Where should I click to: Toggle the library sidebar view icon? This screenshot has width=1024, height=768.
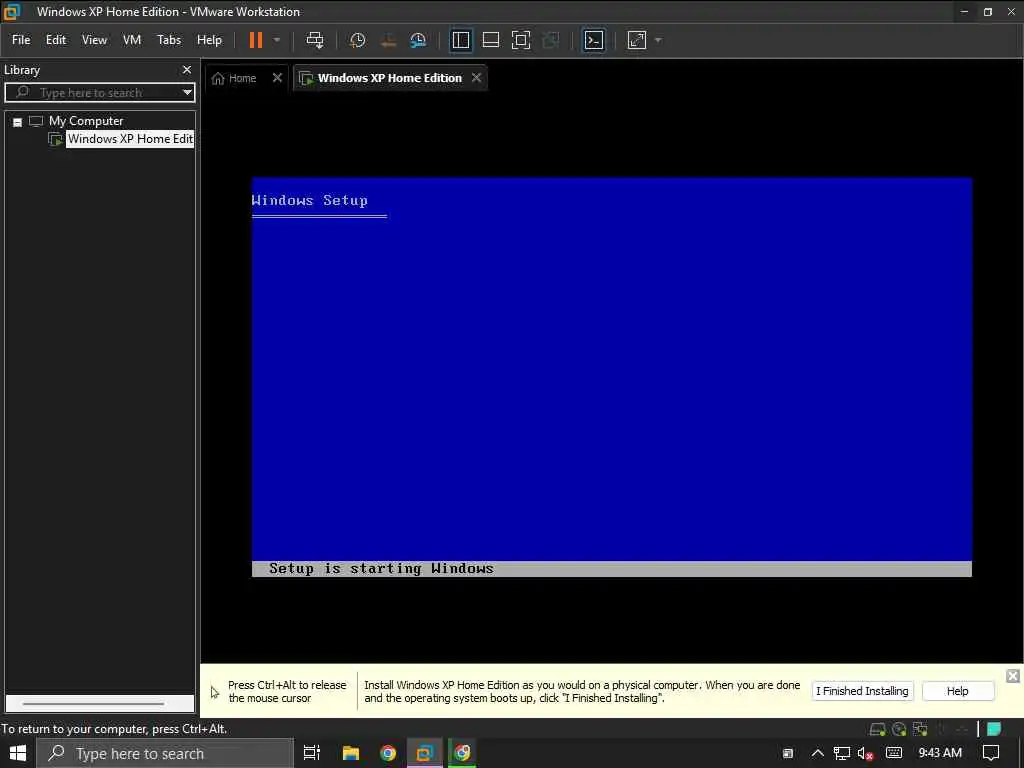(460, 40)
